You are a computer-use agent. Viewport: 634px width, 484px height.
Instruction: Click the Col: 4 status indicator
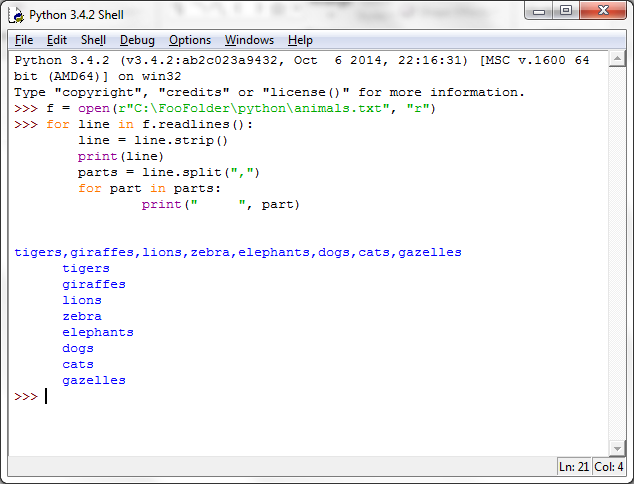click(609, 467)
